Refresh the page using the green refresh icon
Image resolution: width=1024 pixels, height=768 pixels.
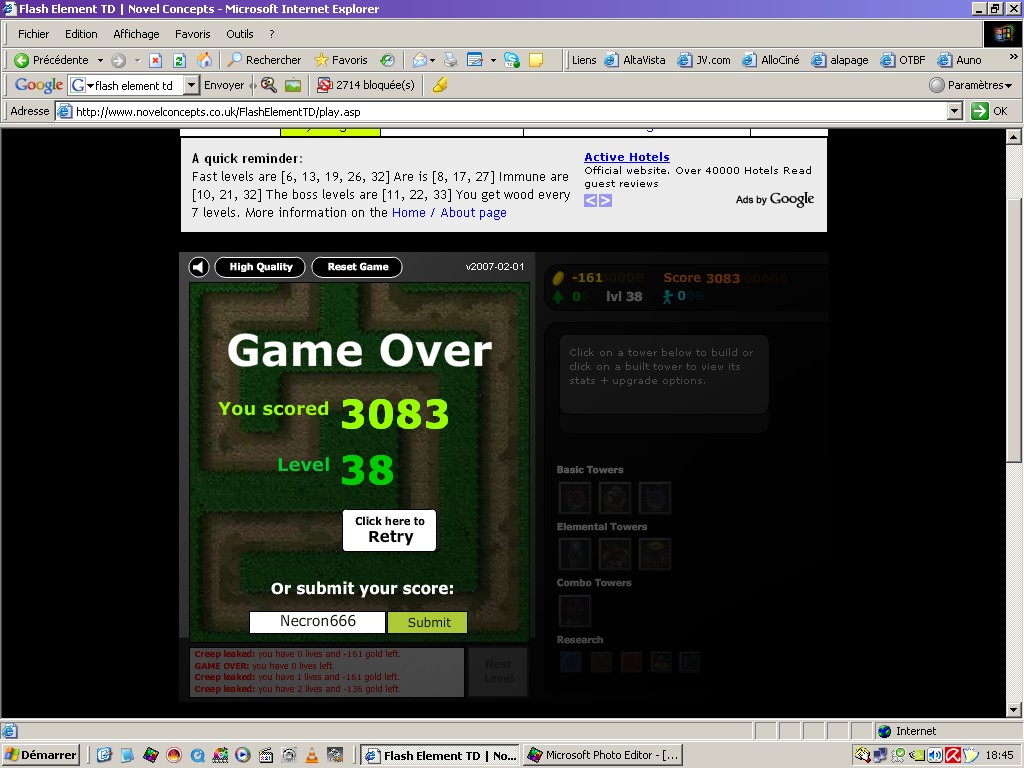180,60
